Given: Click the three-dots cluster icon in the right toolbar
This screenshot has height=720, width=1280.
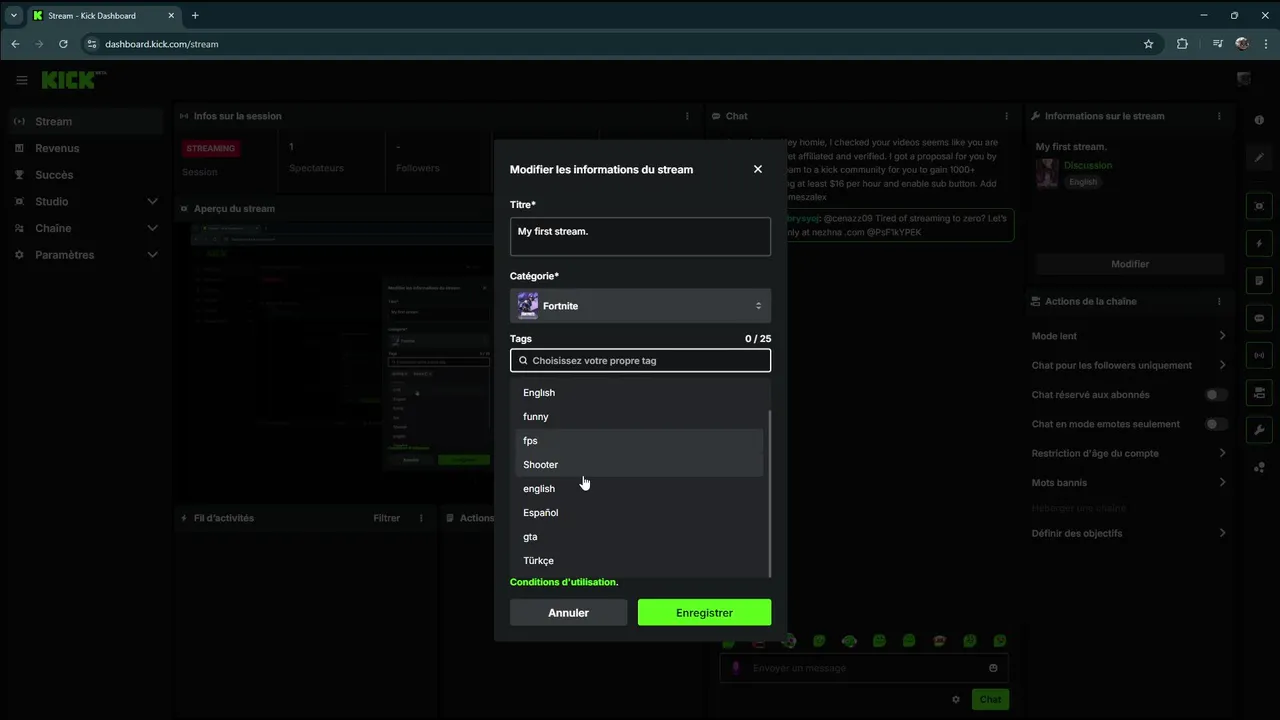Looking at the screenshot, I should pos(1259,467).
